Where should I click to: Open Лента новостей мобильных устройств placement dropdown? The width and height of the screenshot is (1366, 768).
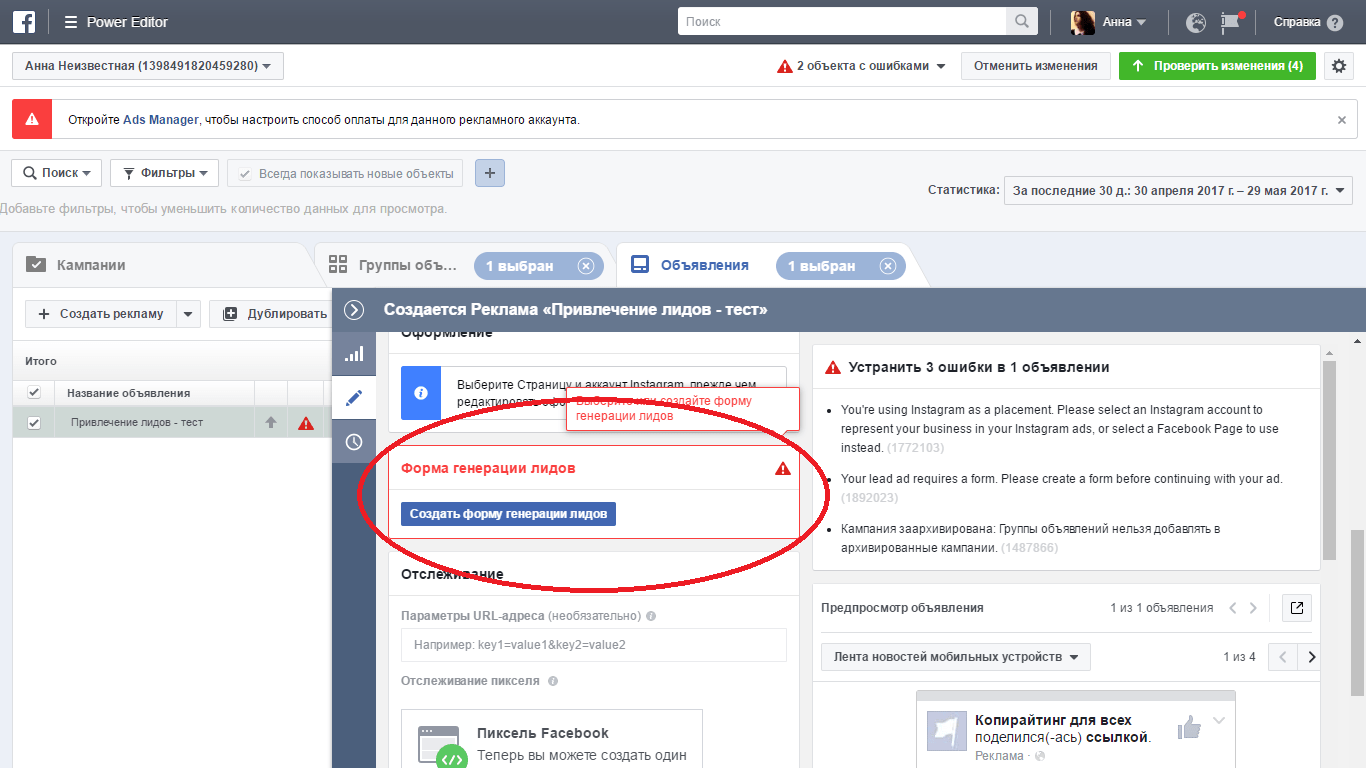coord(955,657)
